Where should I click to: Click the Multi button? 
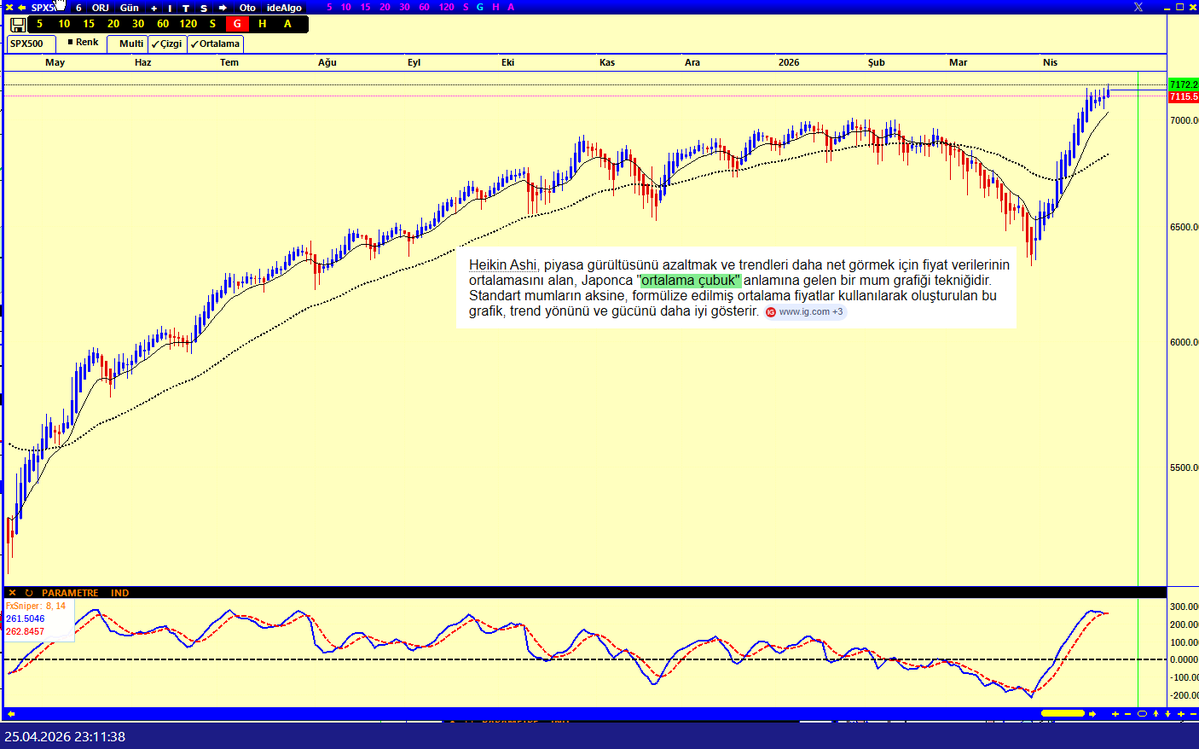coord(128,44)
